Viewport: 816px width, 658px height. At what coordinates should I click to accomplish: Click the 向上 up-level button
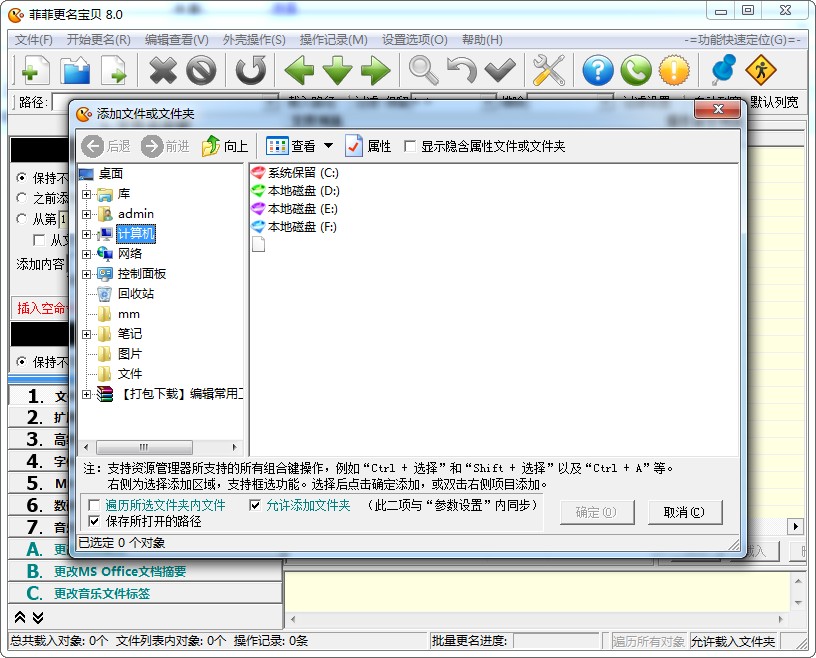point(225,146)
